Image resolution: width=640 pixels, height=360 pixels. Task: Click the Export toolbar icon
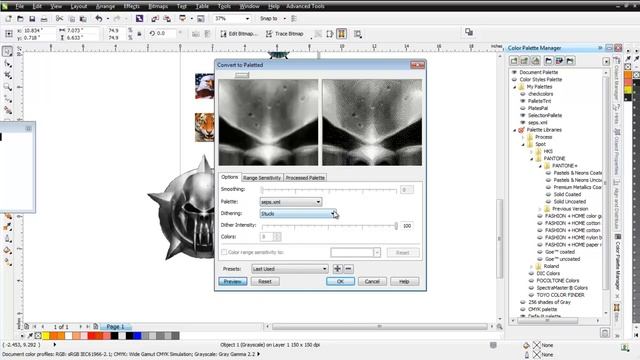pos(167,19)
